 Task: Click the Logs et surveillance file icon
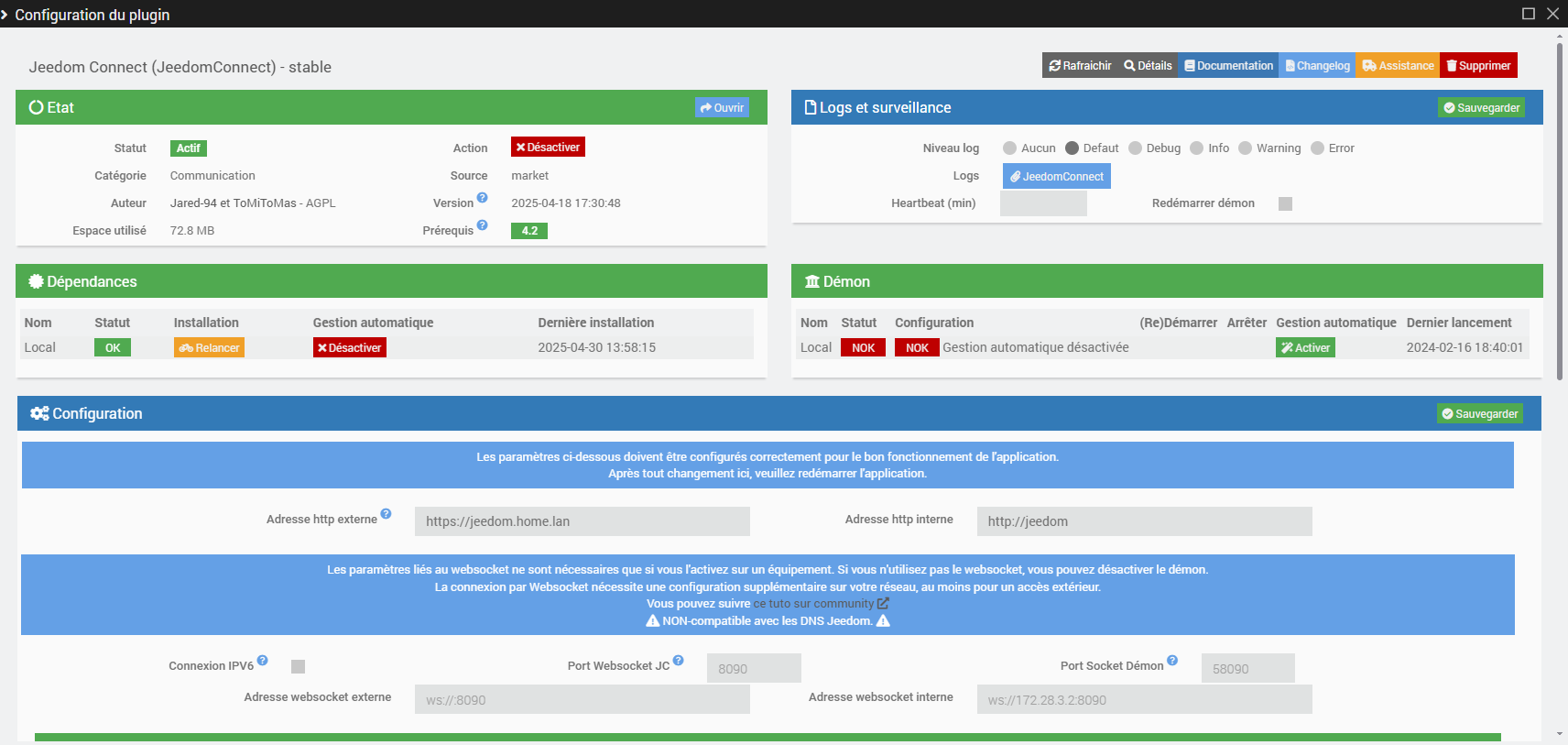pos(811,107)
